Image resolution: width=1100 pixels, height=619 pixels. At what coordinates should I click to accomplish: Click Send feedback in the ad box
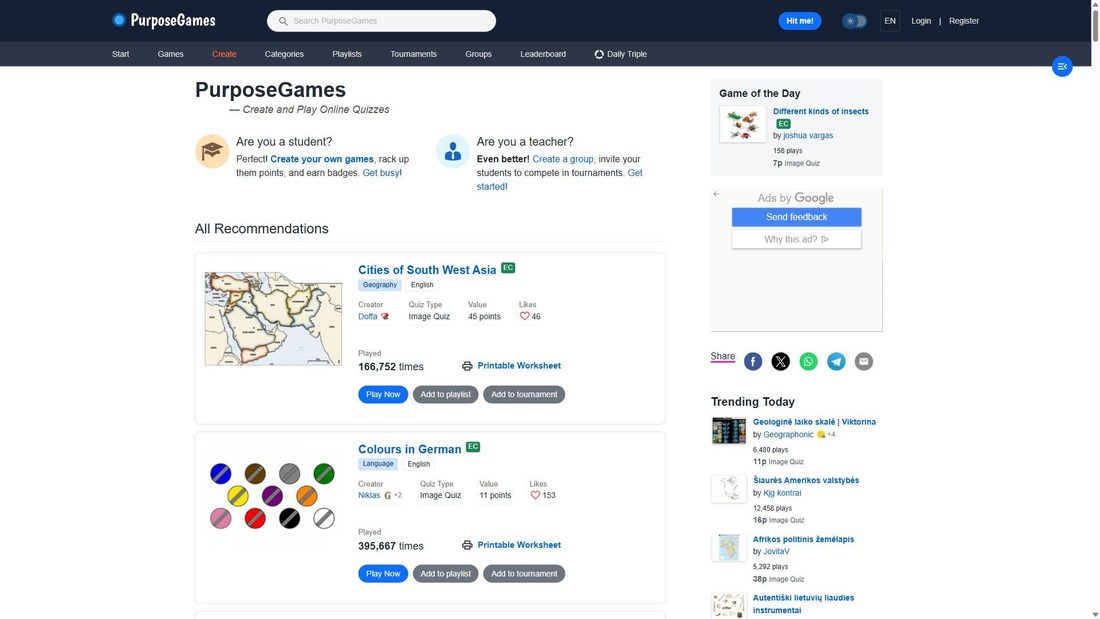click(x=796, y=217)
